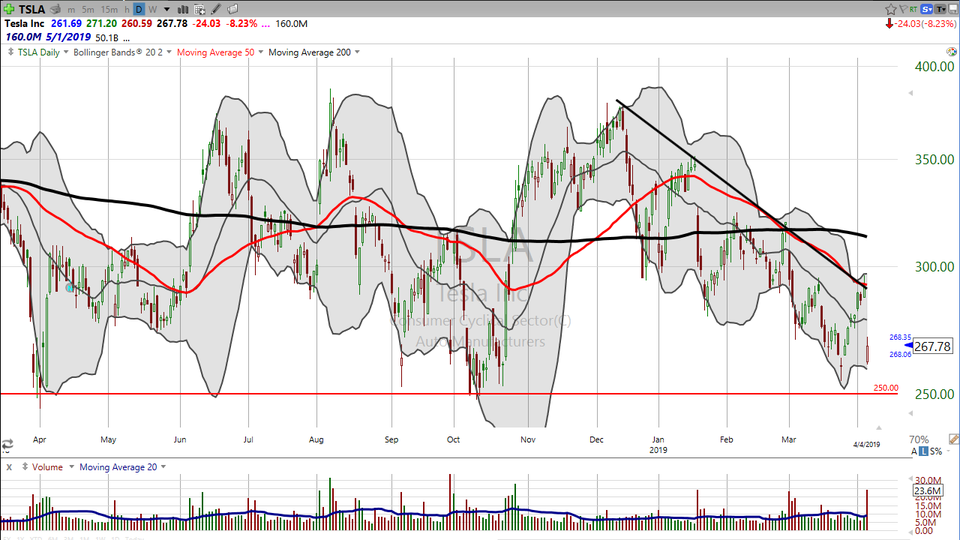Image resolution: width=960 pixels, height=540 pixels.
Task: Click the note tag icon
Action: tap(233, 9)
